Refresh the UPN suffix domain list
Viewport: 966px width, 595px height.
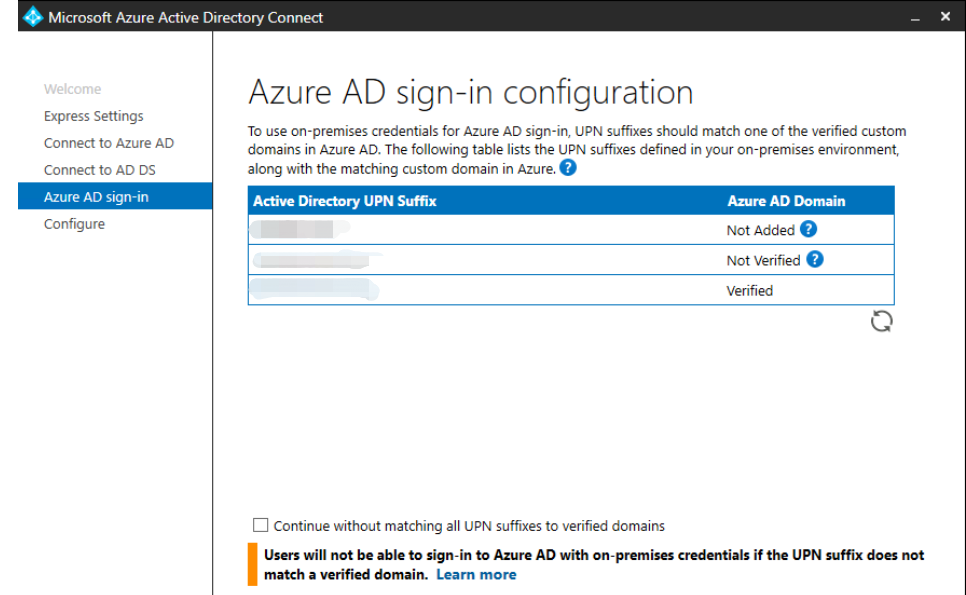[x=881, y=321]
